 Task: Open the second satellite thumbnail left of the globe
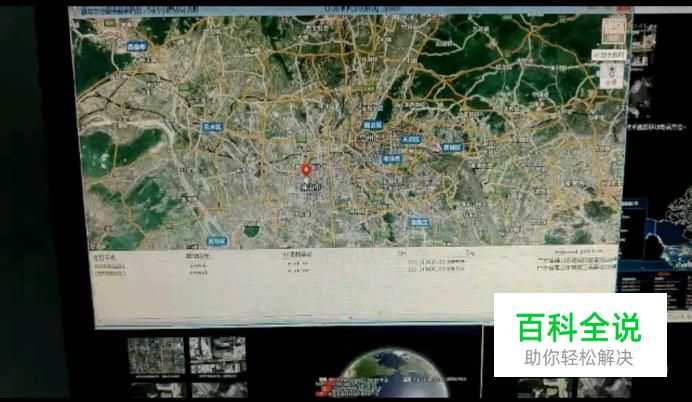pos(218,356)
